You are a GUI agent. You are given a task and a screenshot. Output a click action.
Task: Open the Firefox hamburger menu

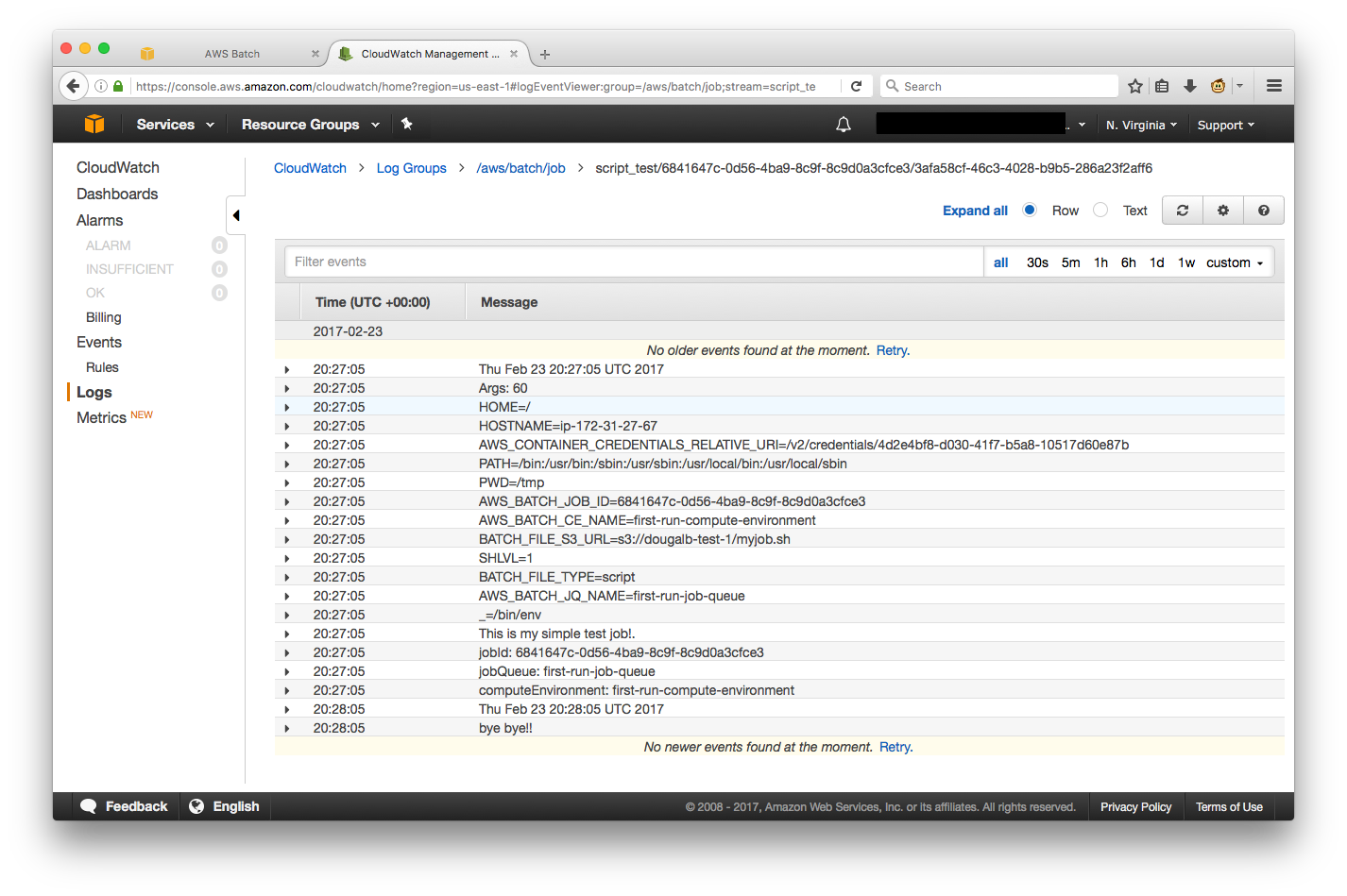[1274, 86]
